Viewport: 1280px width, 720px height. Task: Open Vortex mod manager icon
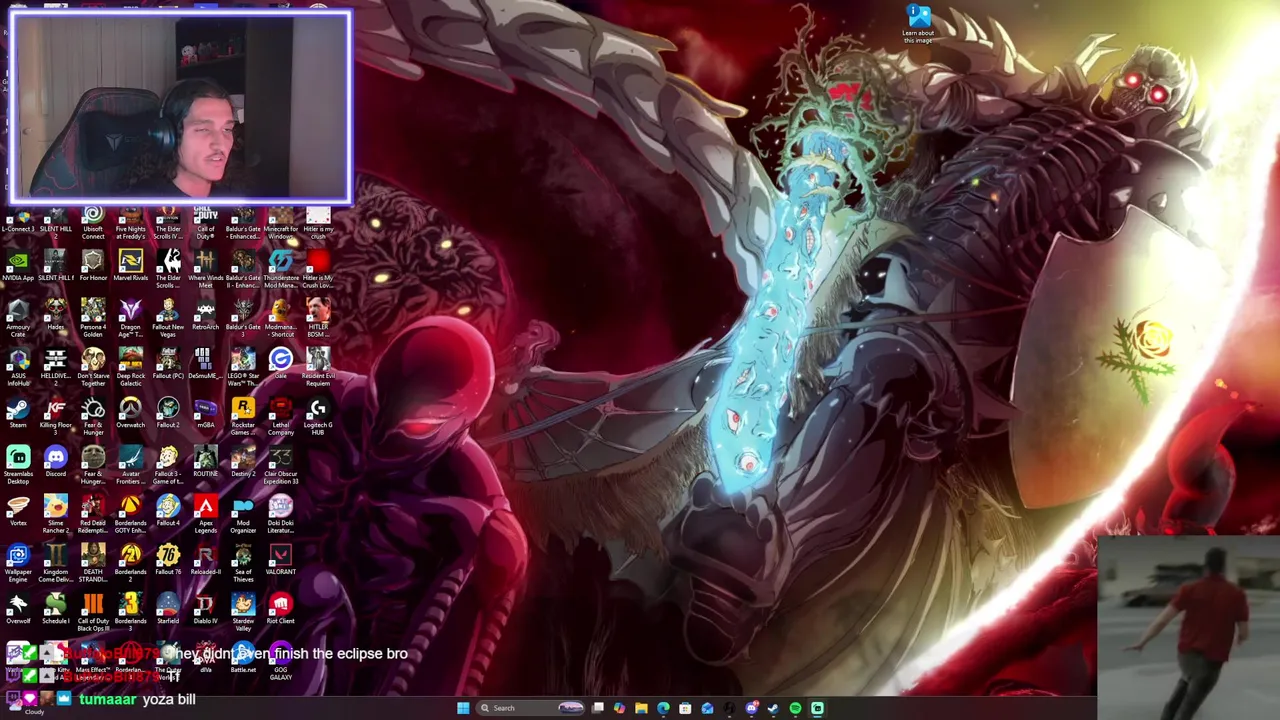click(x=18, y=511)
